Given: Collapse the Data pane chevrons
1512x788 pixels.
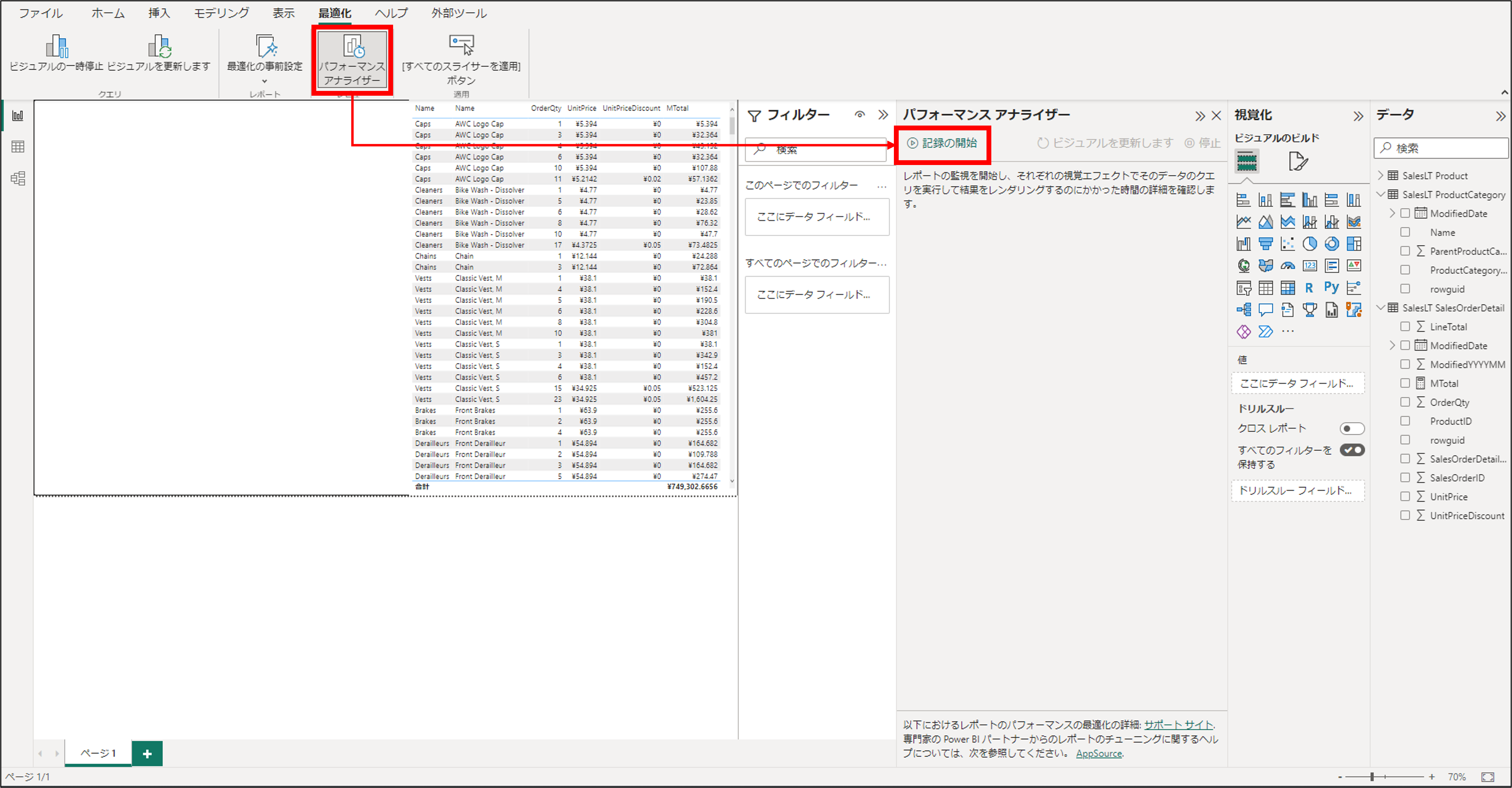Looking at the screenshot, I should pos(1501,116).
